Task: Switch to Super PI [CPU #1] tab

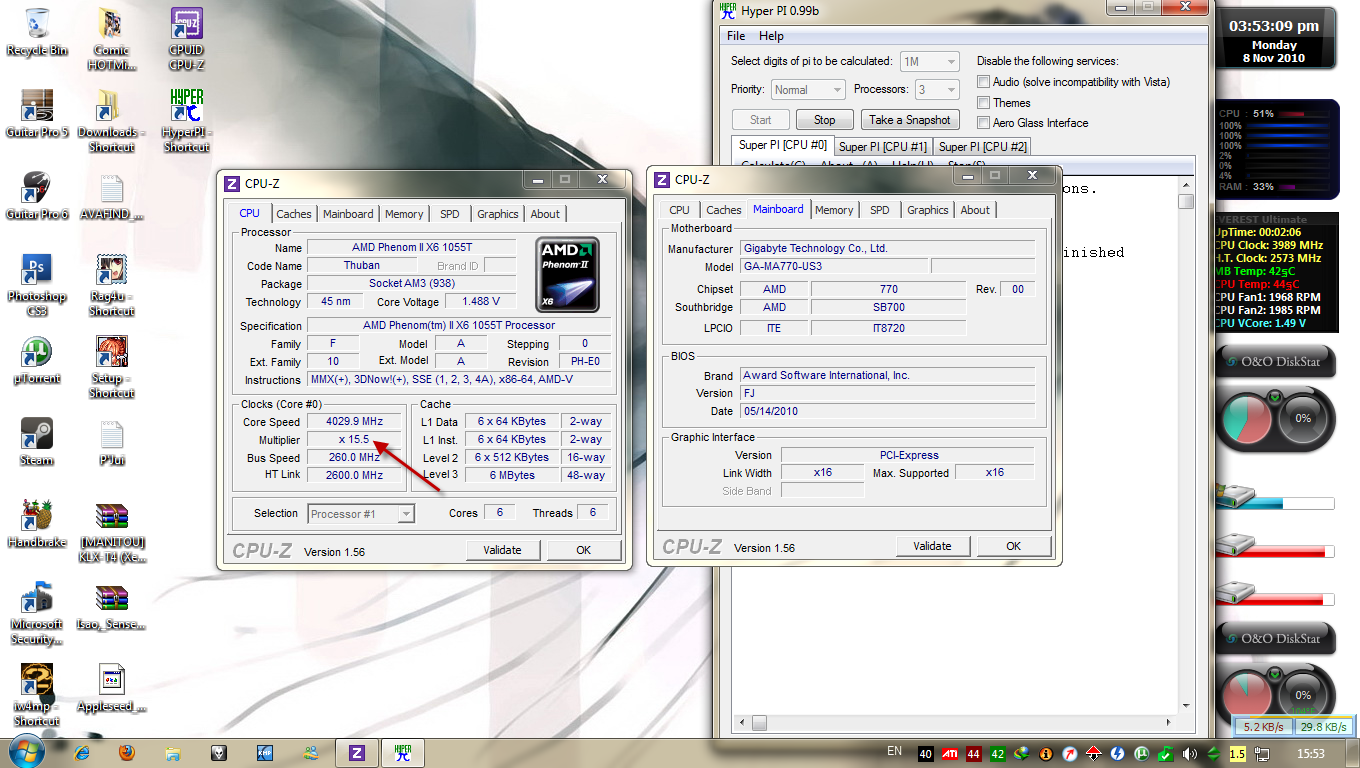Action: pyautogui.click(x=883, y=147)
